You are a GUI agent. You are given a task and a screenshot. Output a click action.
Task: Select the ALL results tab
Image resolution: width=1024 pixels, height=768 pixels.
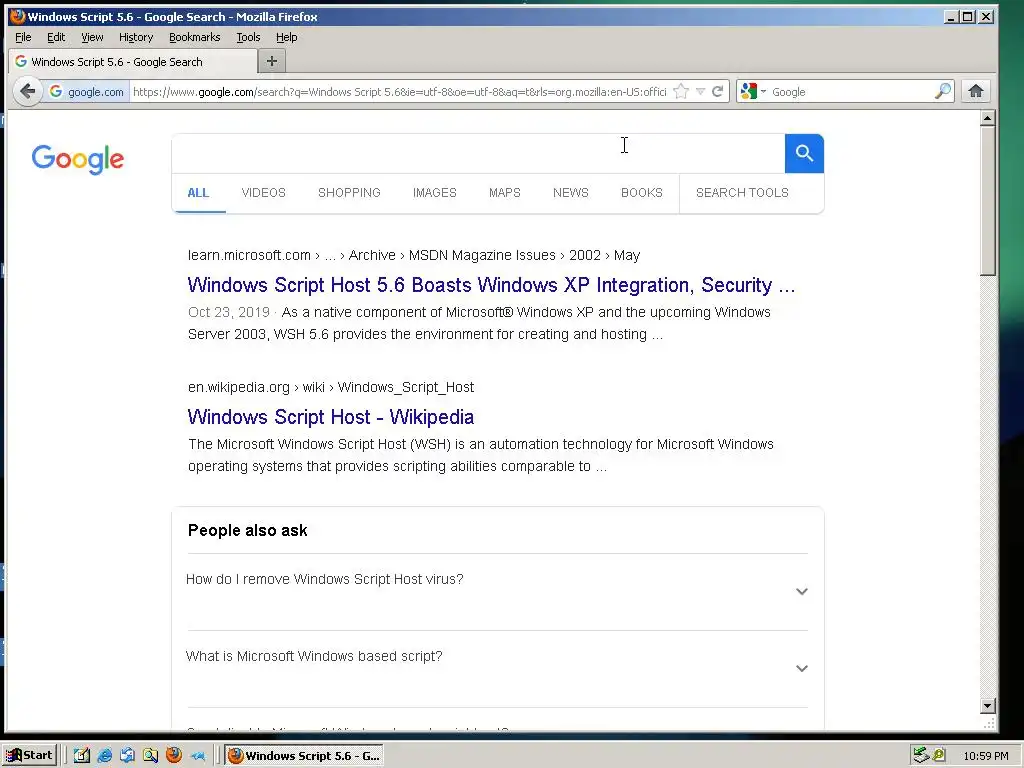click(199, 193)
